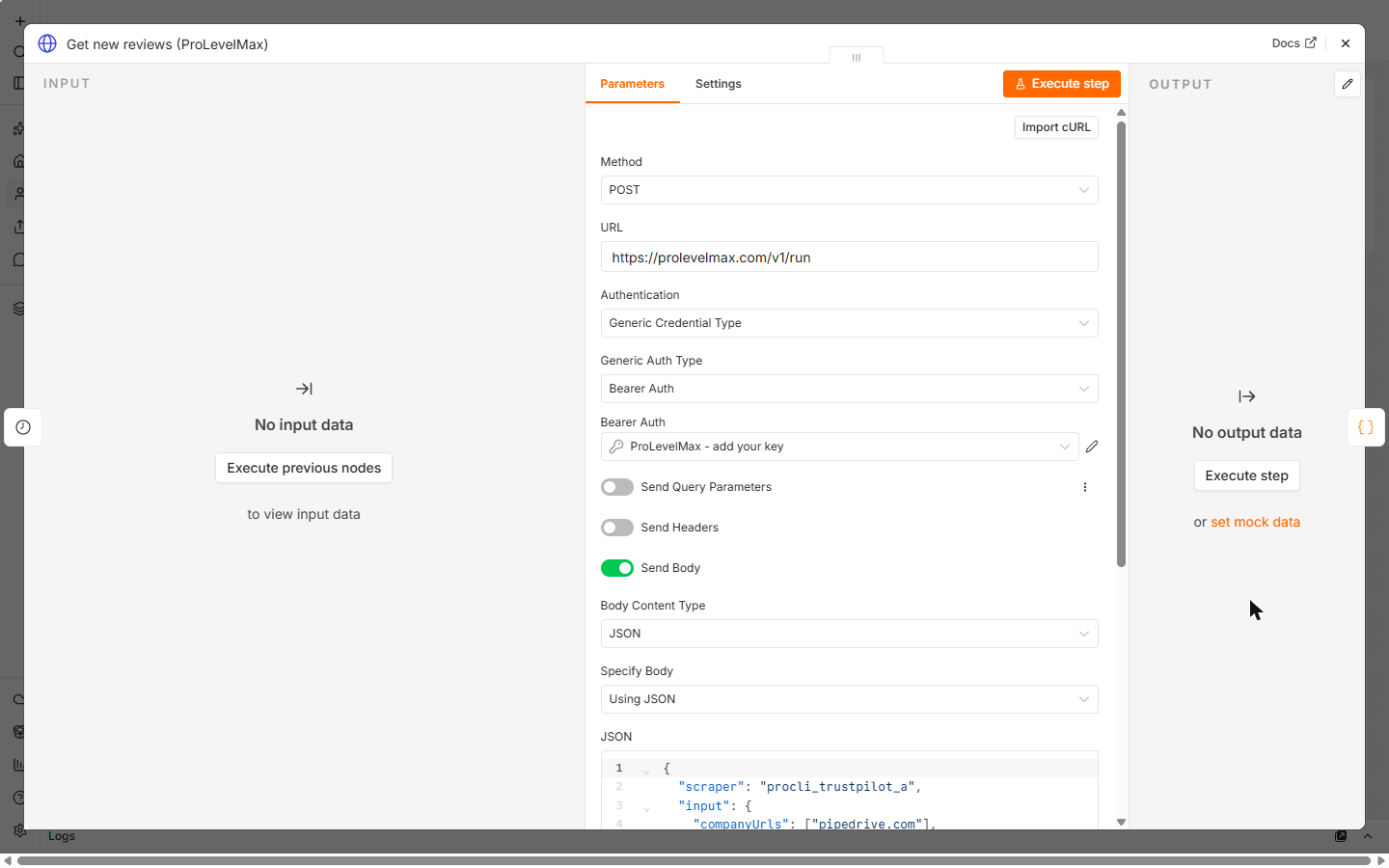Close the Get new reviews node panel
This screenshot has width=1389, height=868.
point(1345,44)
